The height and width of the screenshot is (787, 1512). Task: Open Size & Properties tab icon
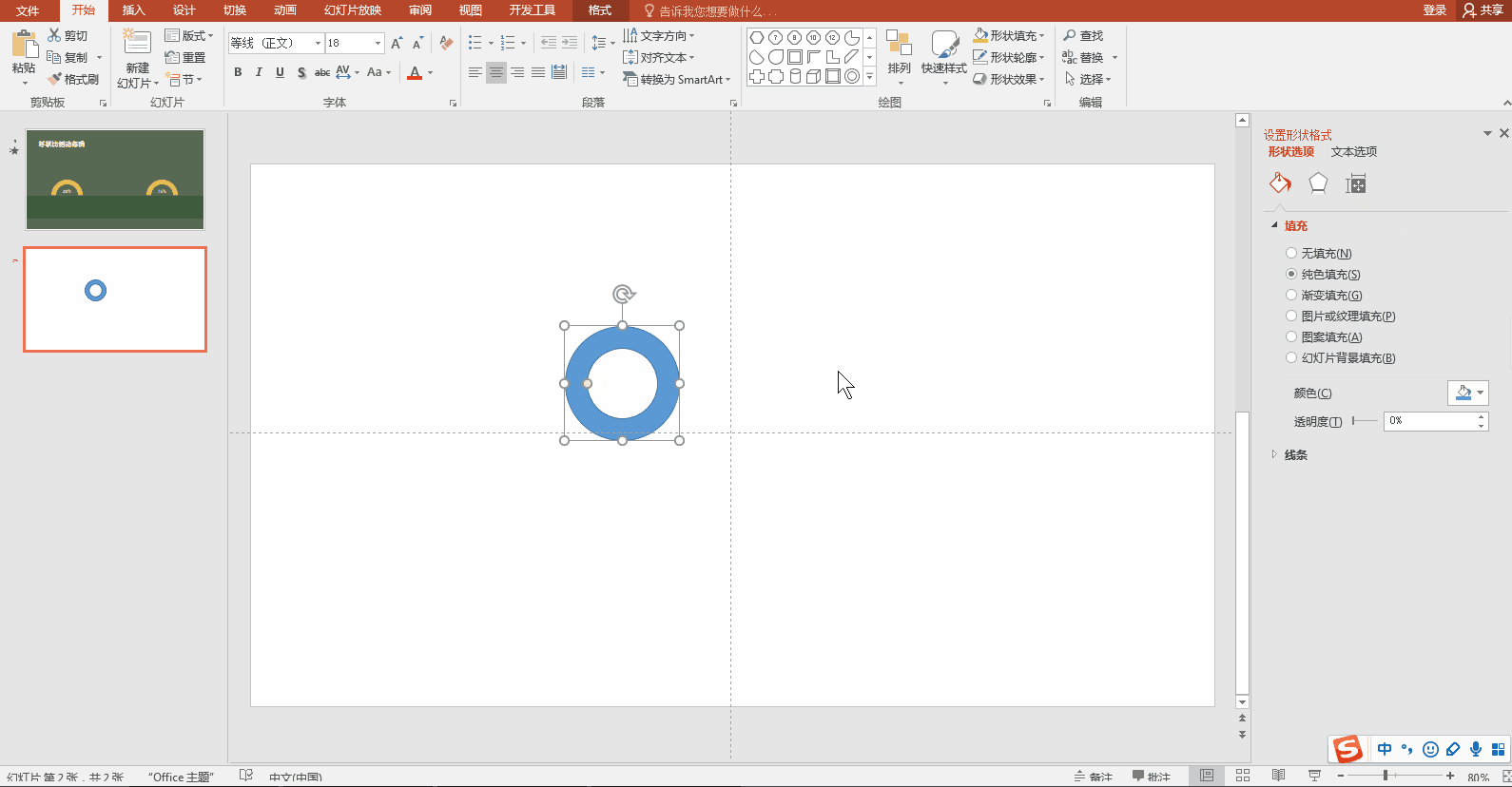click(1356, 183)
